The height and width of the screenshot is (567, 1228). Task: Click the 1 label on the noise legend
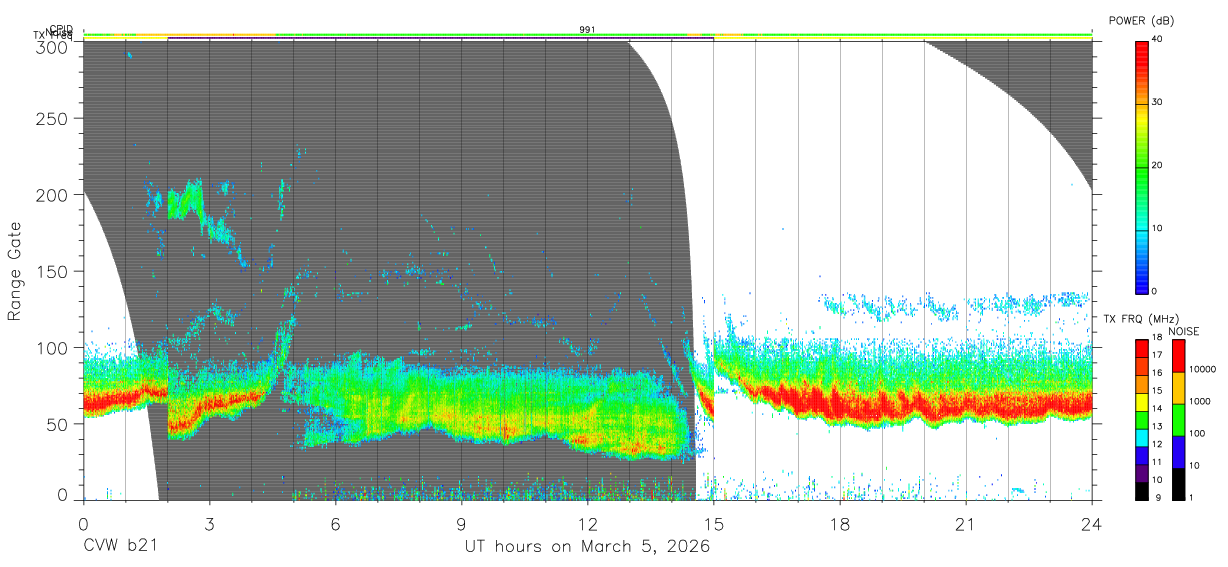(1191, 498)
